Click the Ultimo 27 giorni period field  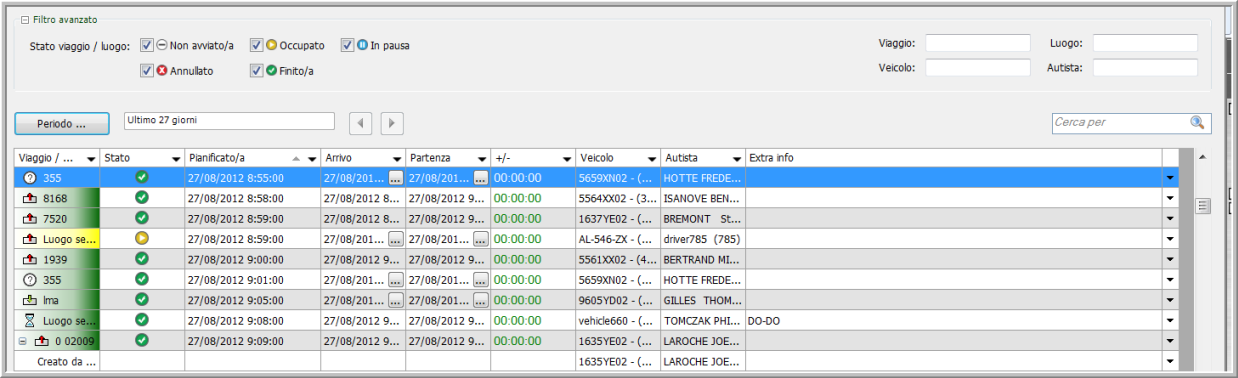click(x=229, y=121)
